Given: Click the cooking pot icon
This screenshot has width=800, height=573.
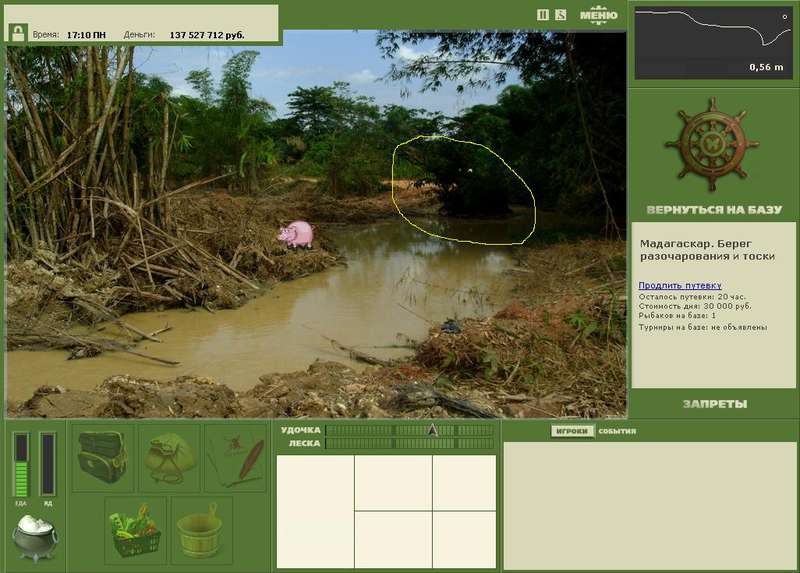Looking at the screenshot, I should (x=34, y=537).
